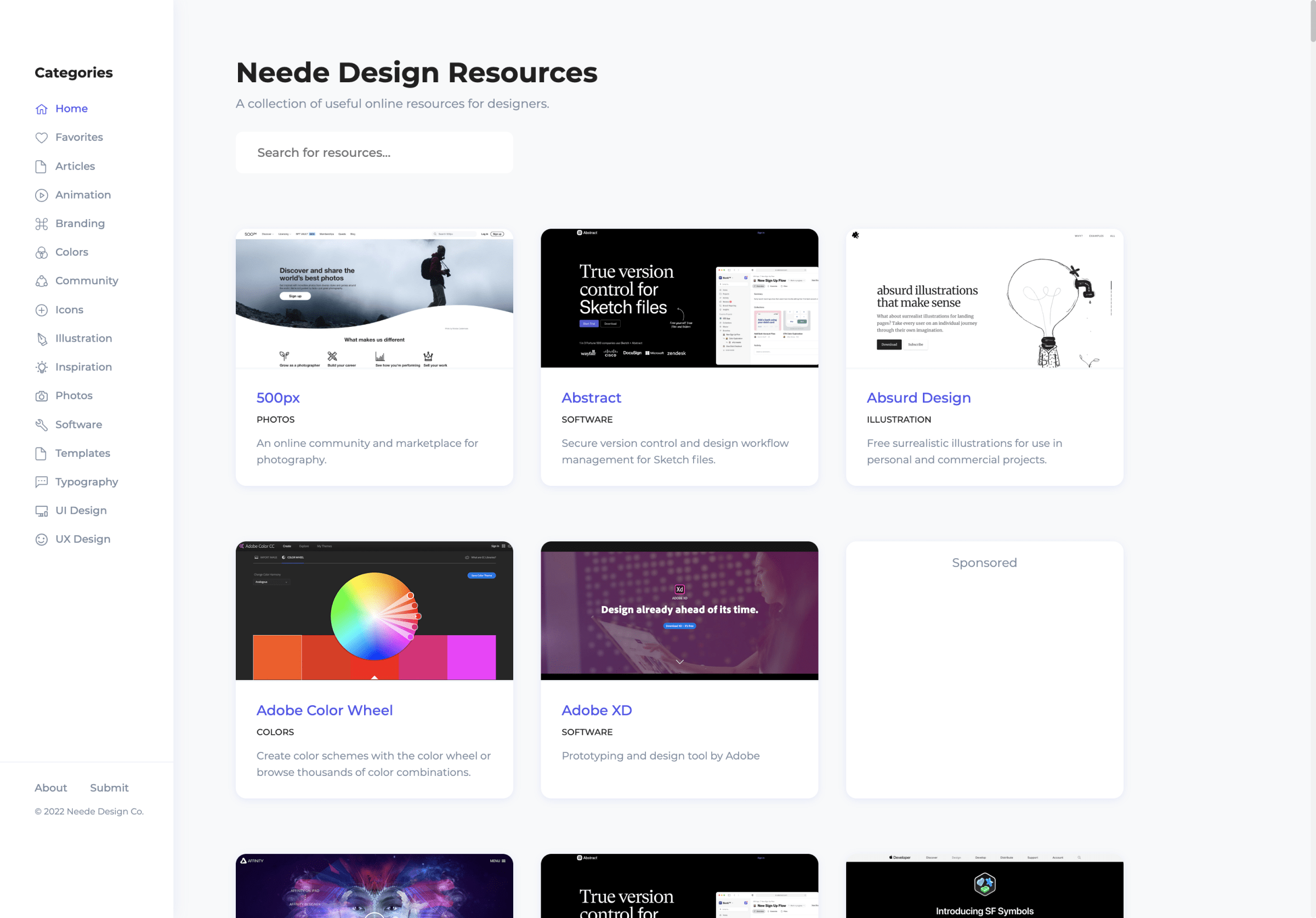Viewport: 1316px width, 918px height.
Task: Open the Abstract resource title link
Action: [x=591, y=398]
